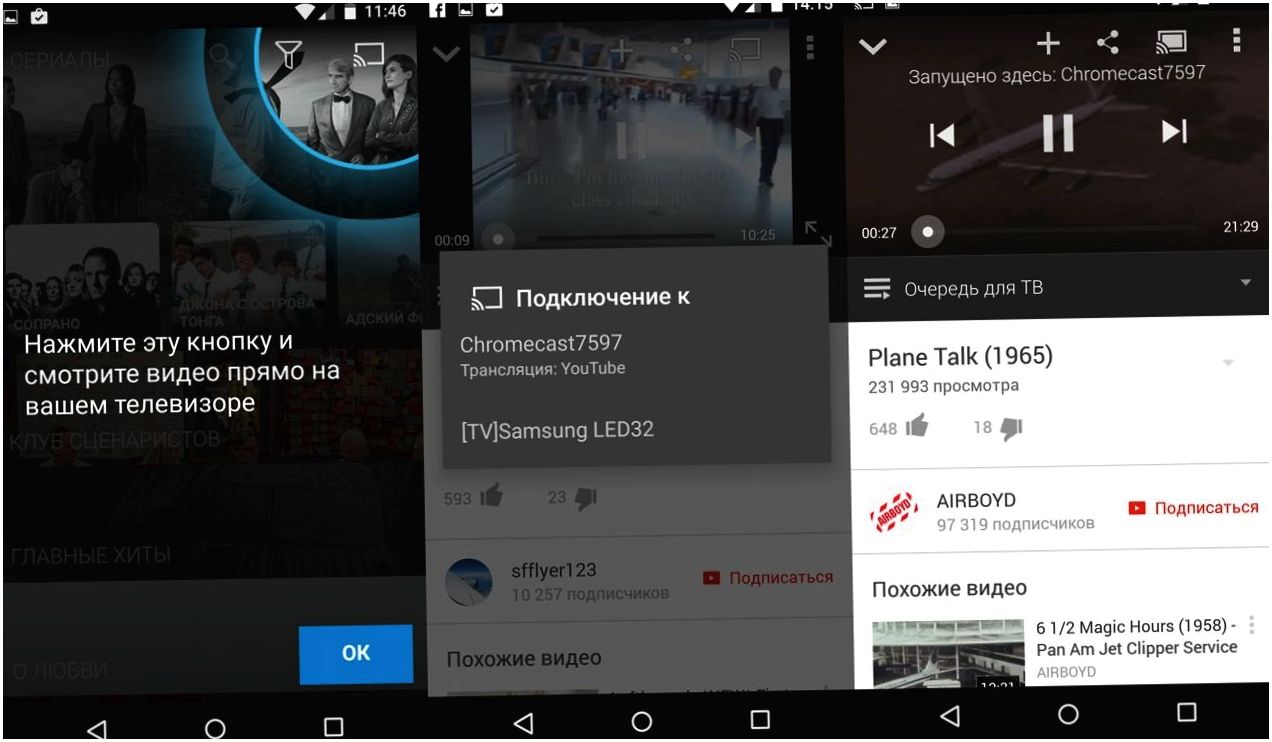Open AIRBOYD channel logo
The height and width of the screenshot is (742, 1272).
[x=894, y=510]
